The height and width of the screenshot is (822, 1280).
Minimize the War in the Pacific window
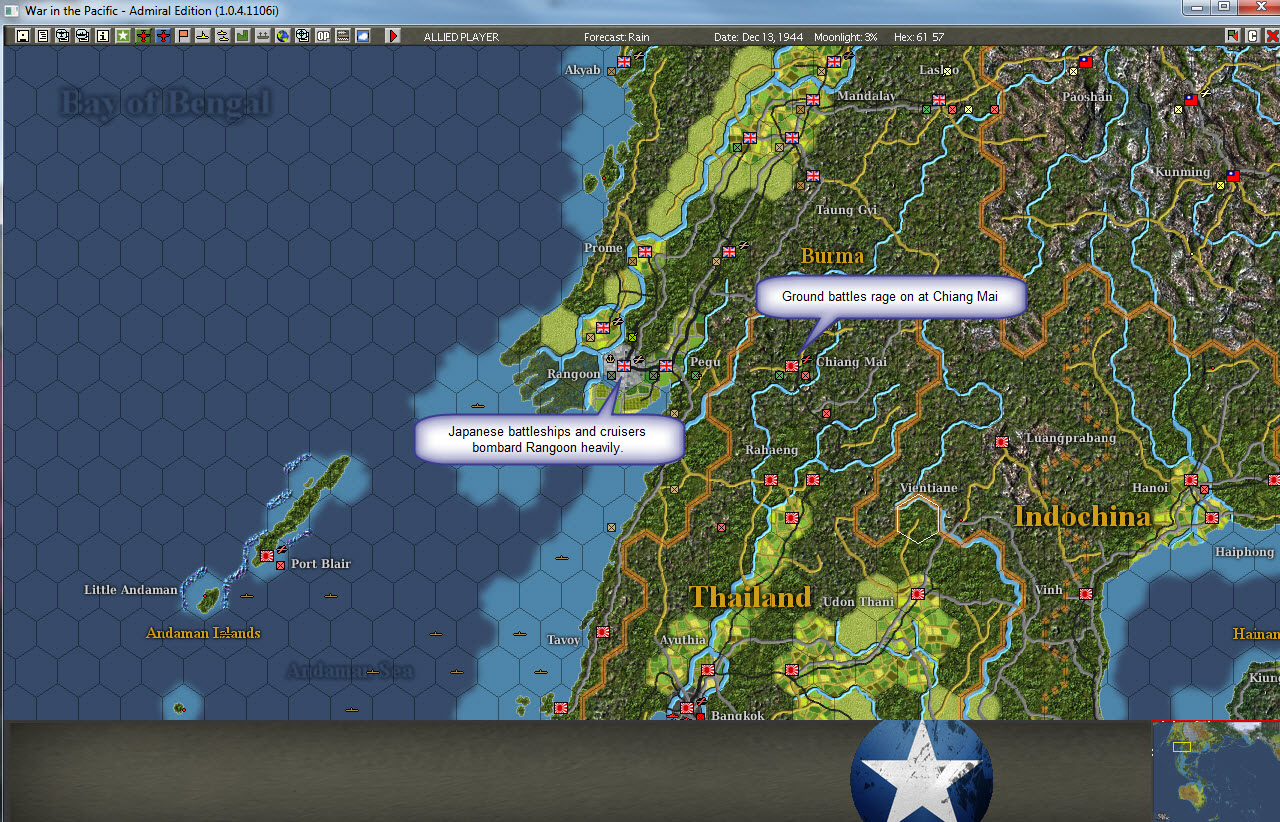pos(1195,6)
